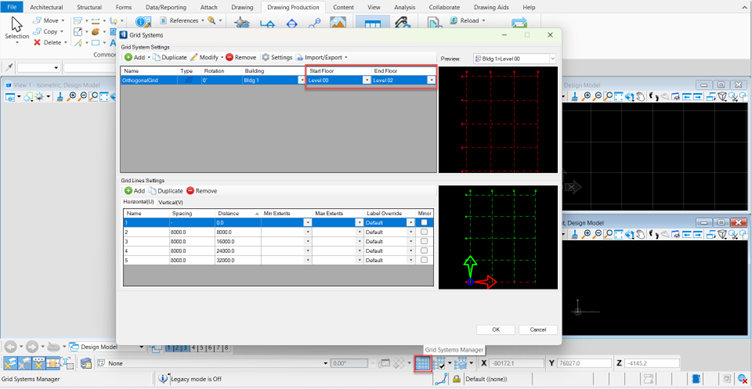752x389 pixels.
Task: Toggle view number 4 button
Action: (x=194, y=348)
